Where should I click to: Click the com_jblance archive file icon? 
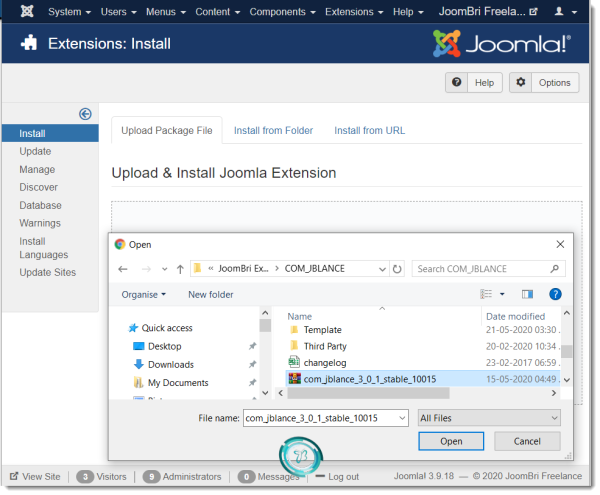click(295, 379)
